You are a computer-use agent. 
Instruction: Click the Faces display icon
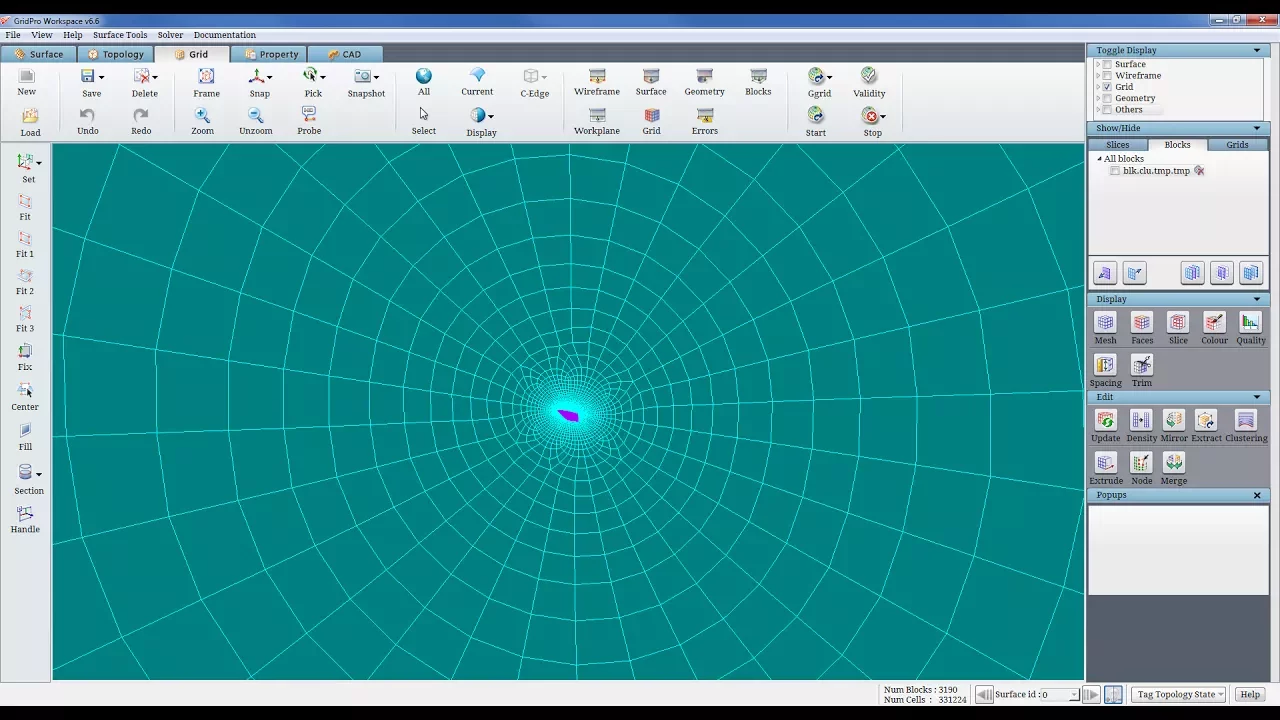[x=1142, y=322]
